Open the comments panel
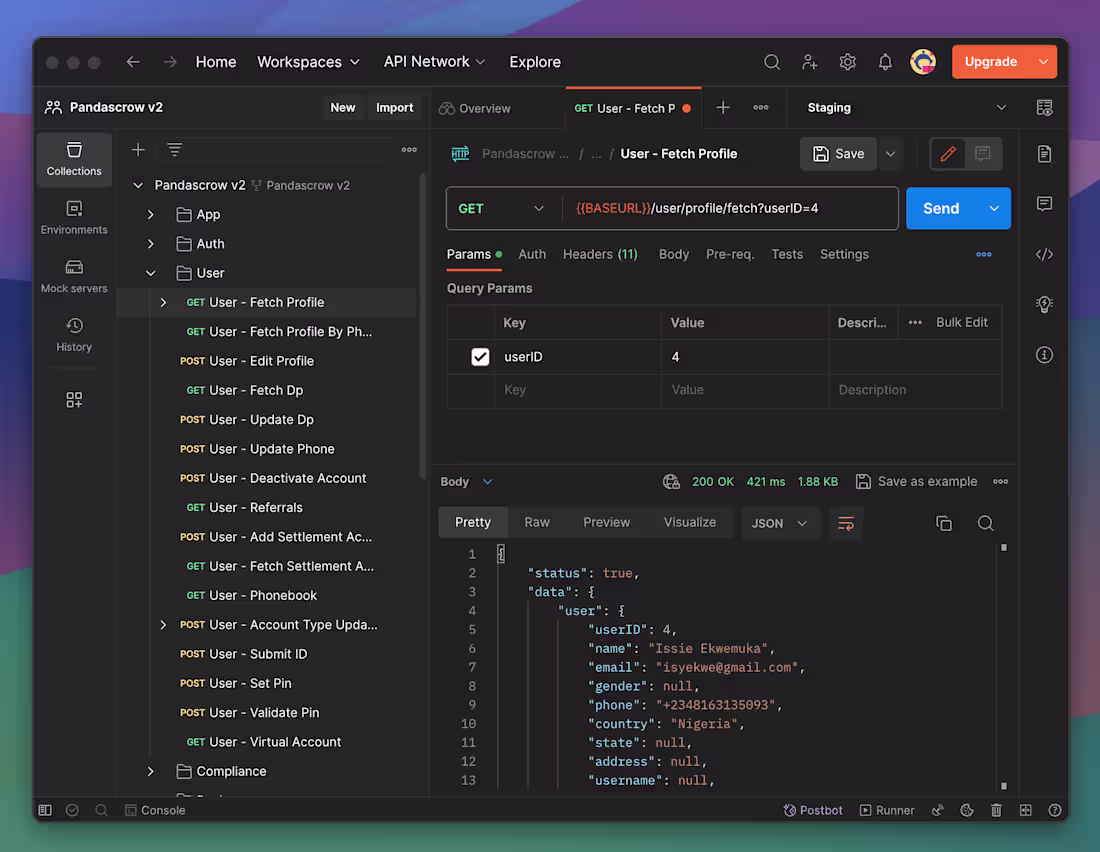1100x852 pixels. point(1044,204)
